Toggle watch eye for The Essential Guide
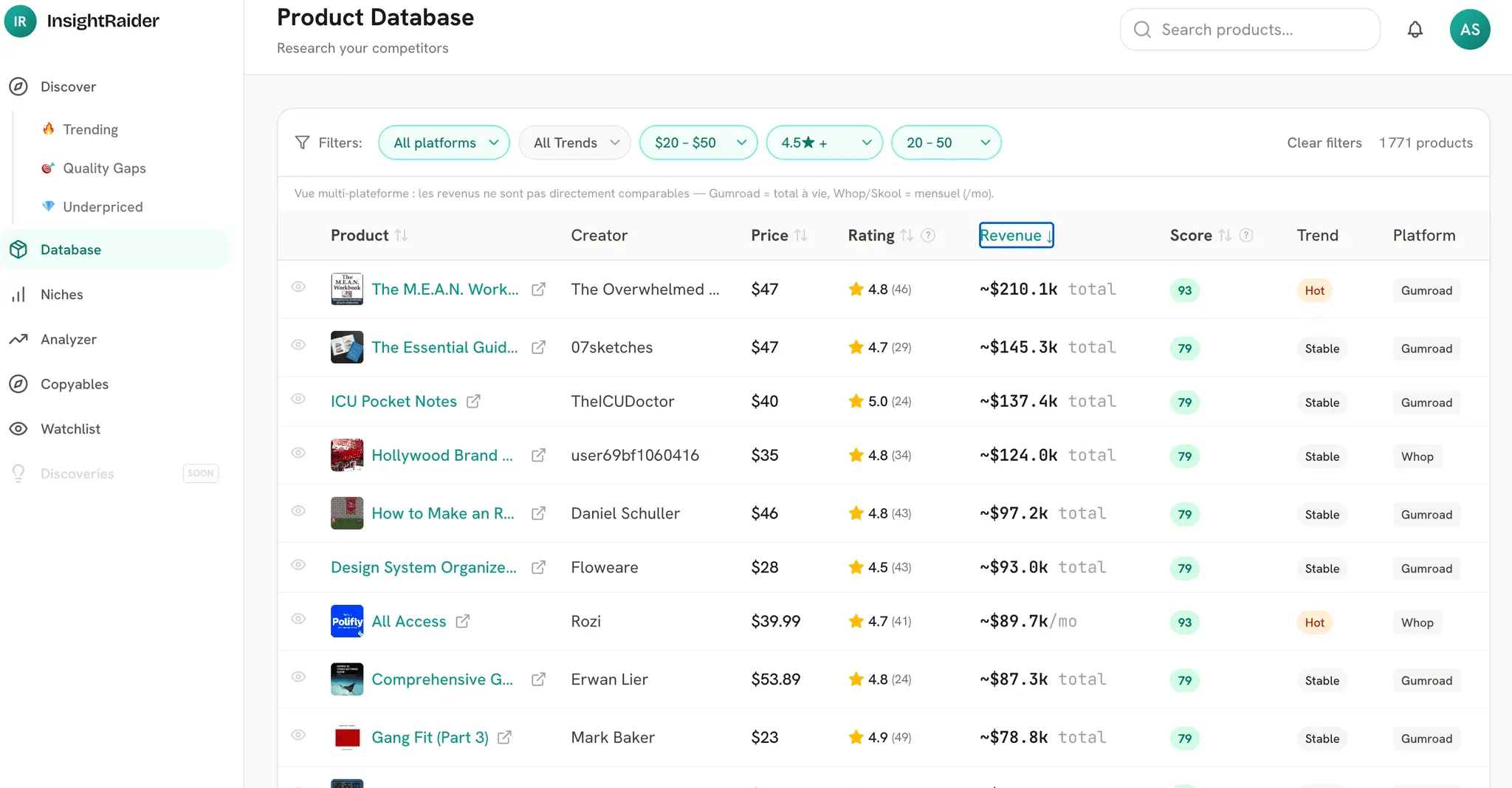 [x=298, y=345]
